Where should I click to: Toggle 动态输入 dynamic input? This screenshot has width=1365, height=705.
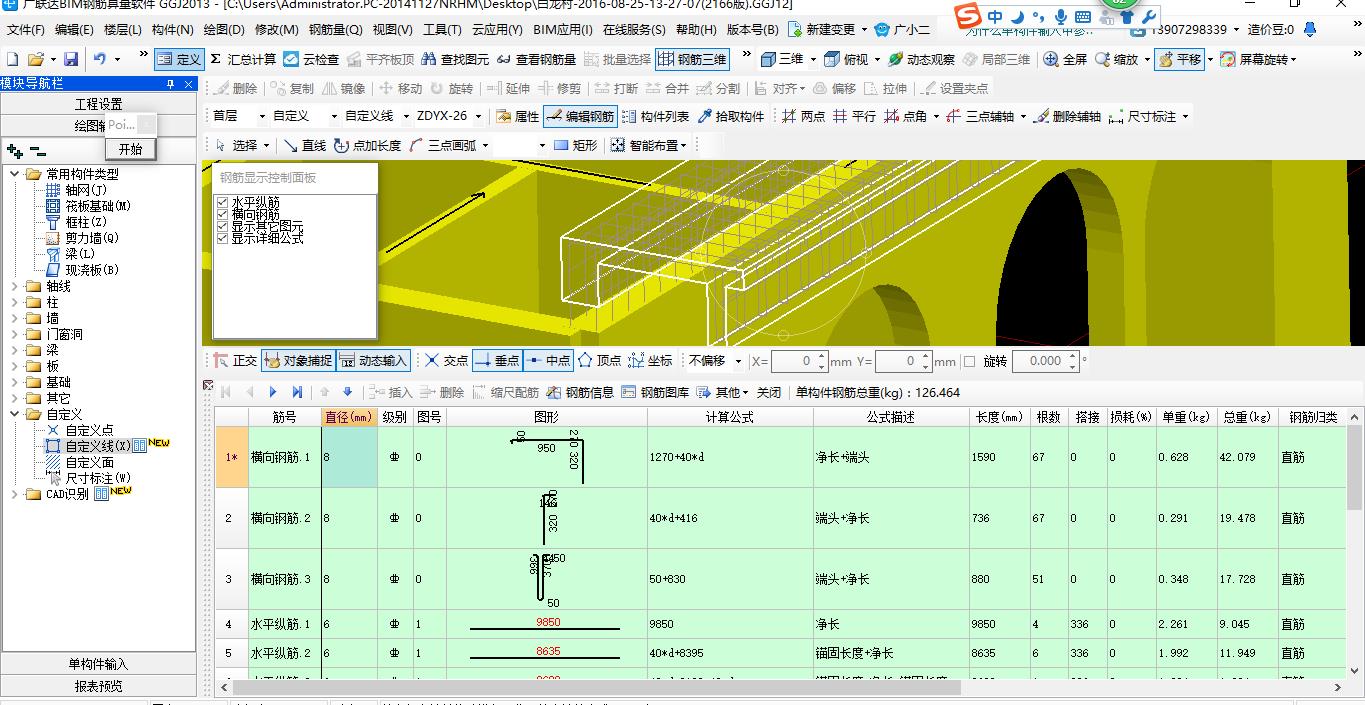[x=374, y=361]
